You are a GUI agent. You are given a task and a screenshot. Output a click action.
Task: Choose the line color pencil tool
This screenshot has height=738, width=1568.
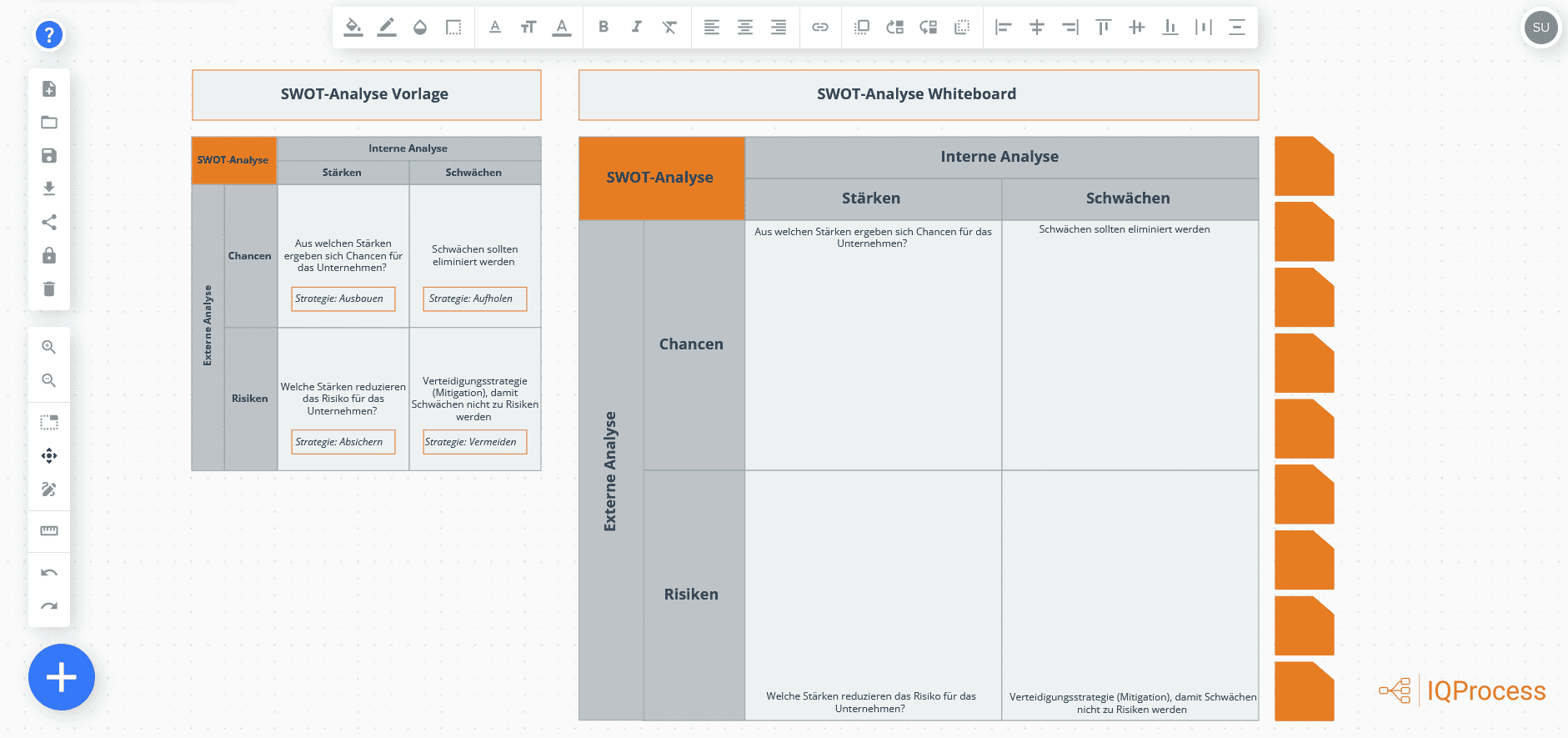click(387, 28)
